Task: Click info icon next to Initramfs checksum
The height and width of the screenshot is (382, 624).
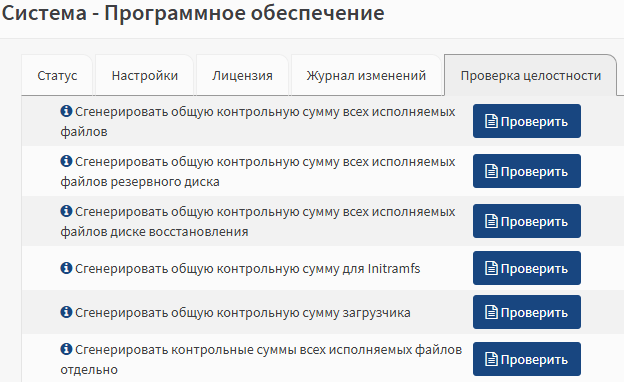Action: pos(66,268)
